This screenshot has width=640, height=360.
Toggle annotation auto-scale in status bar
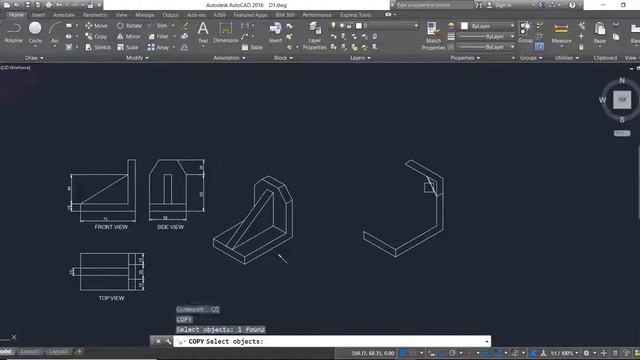(x=543, y=353)
